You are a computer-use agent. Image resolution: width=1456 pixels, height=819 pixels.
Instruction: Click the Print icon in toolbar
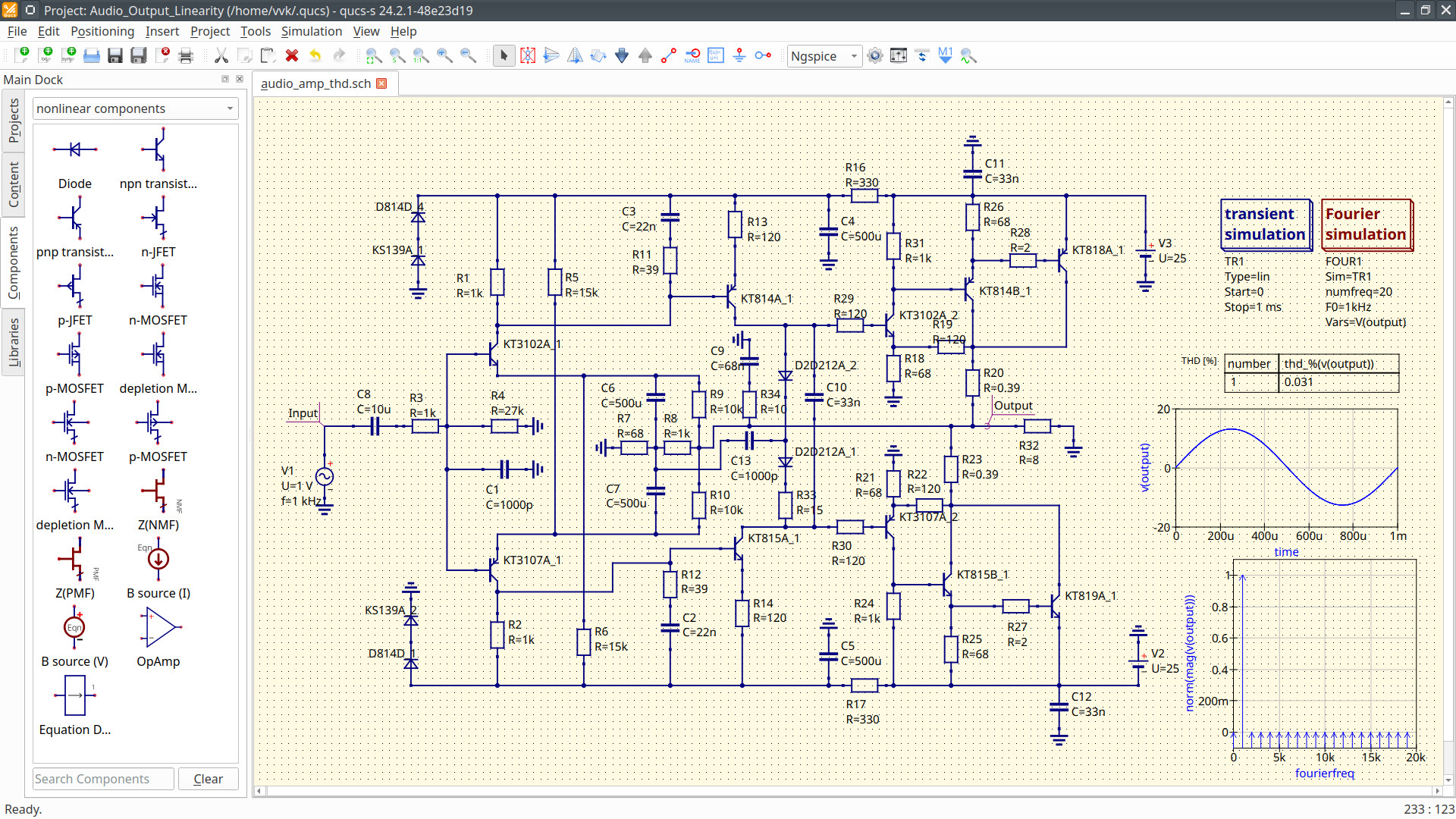pos(186,55)
